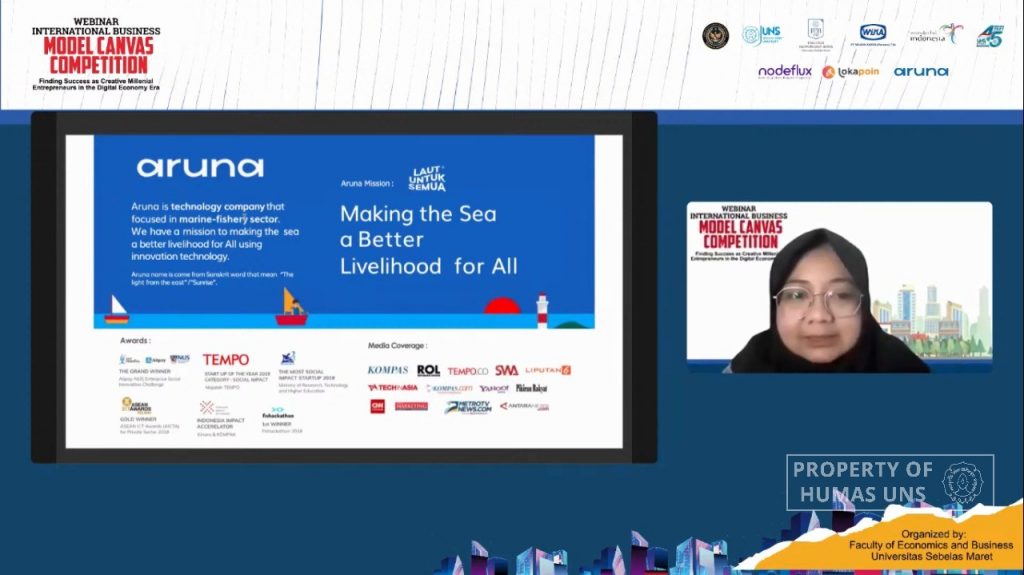The image size is (1024, 575).
Task: Click the 'GOLD WINNER' award text
Action: tap(138, 419)
